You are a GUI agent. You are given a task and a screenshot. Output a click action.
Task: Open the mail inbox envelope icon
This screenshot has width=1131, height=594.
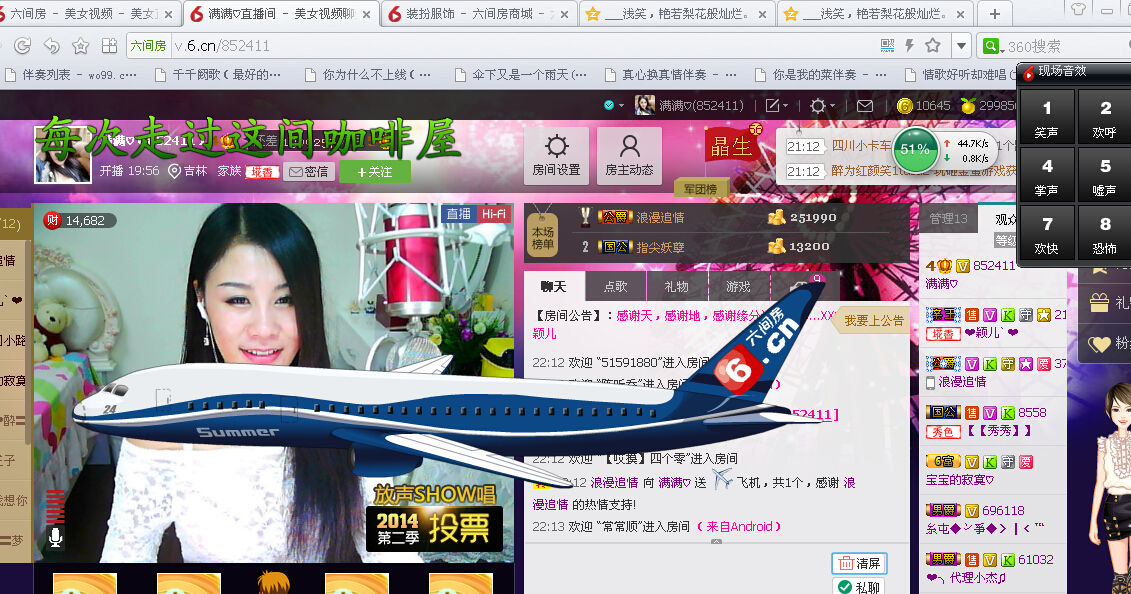coord(864,106)
